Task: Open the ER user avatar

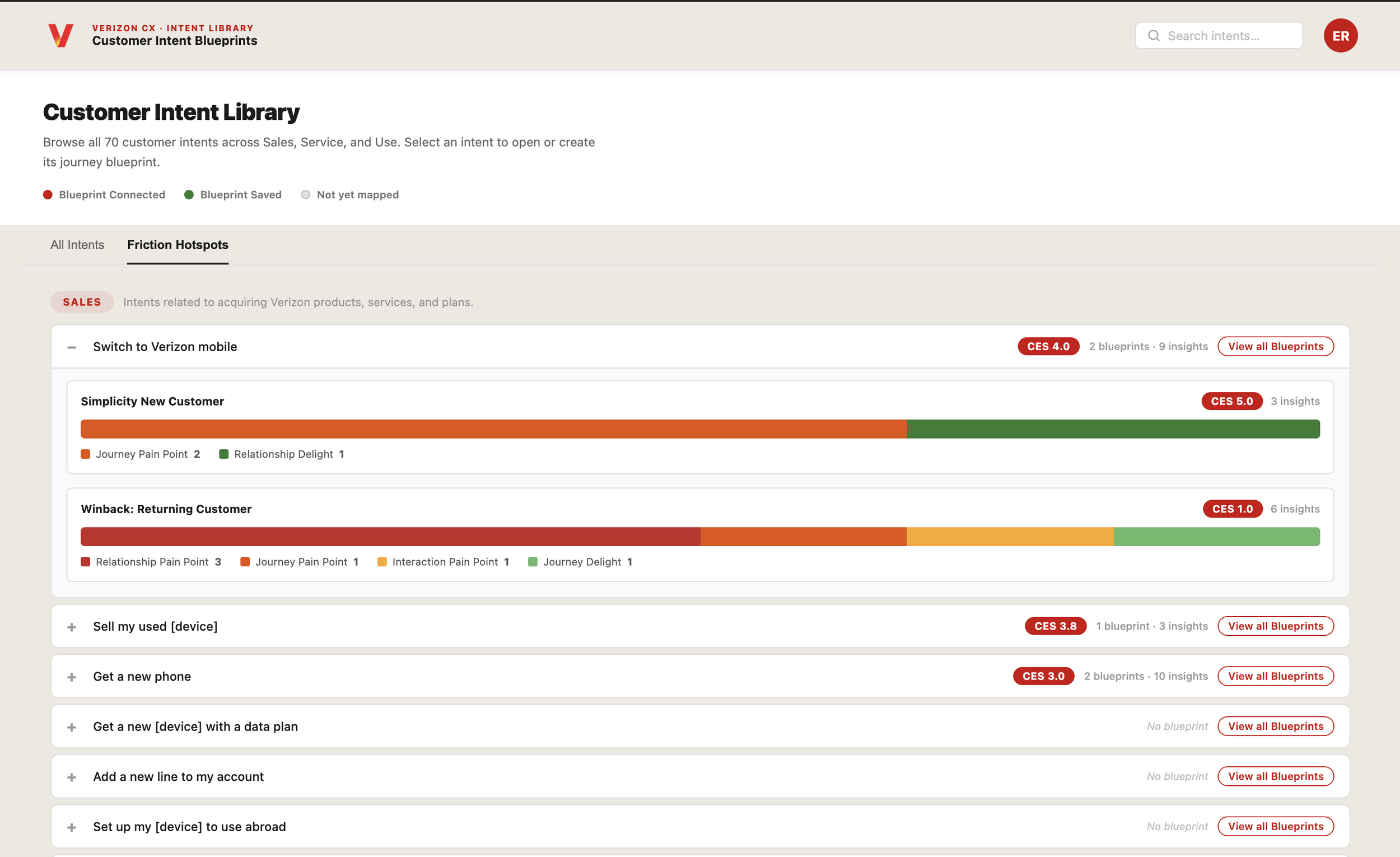Action: point(1340,36)
